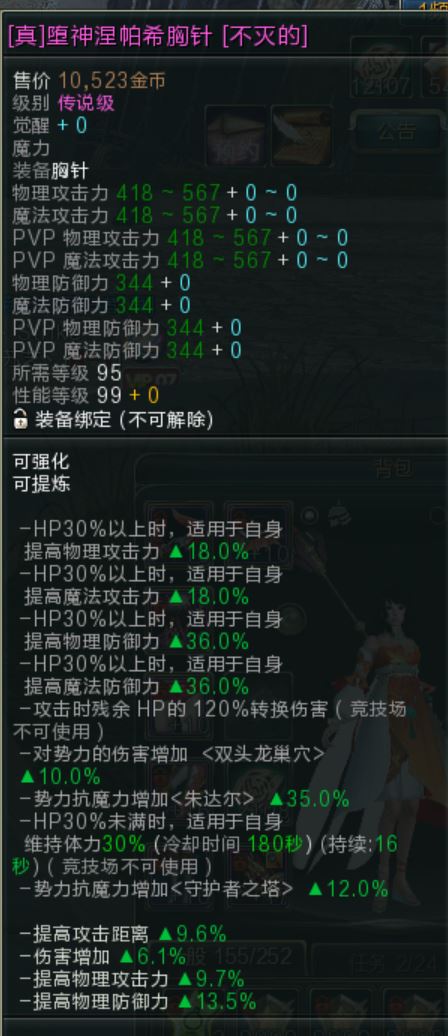Click the padlock icon beside 装备绑定
Image resolution: width=448 pixels, height=1036 pixels.
click(20, 419)
